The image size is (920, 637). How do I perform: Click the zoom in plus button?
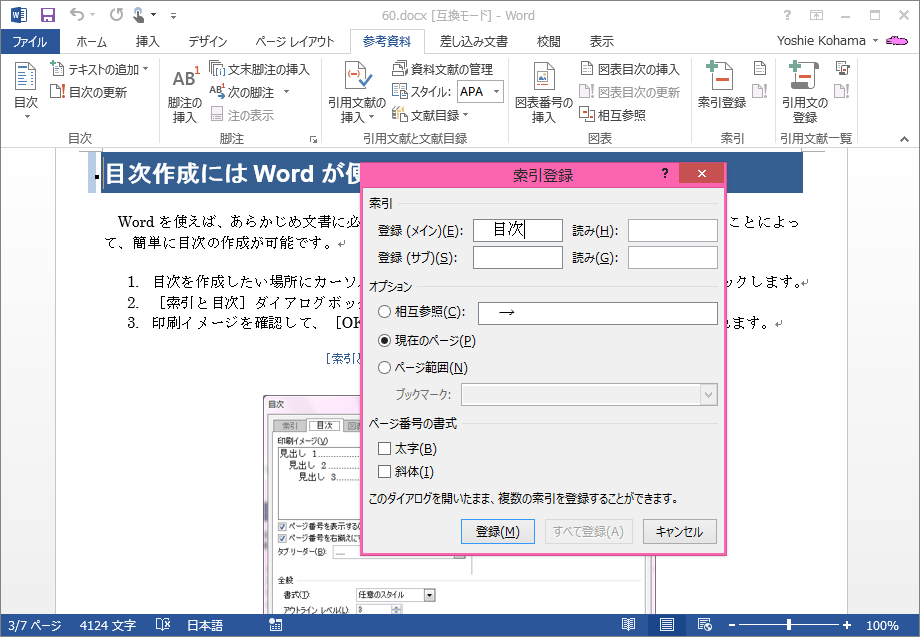(847, 625)
